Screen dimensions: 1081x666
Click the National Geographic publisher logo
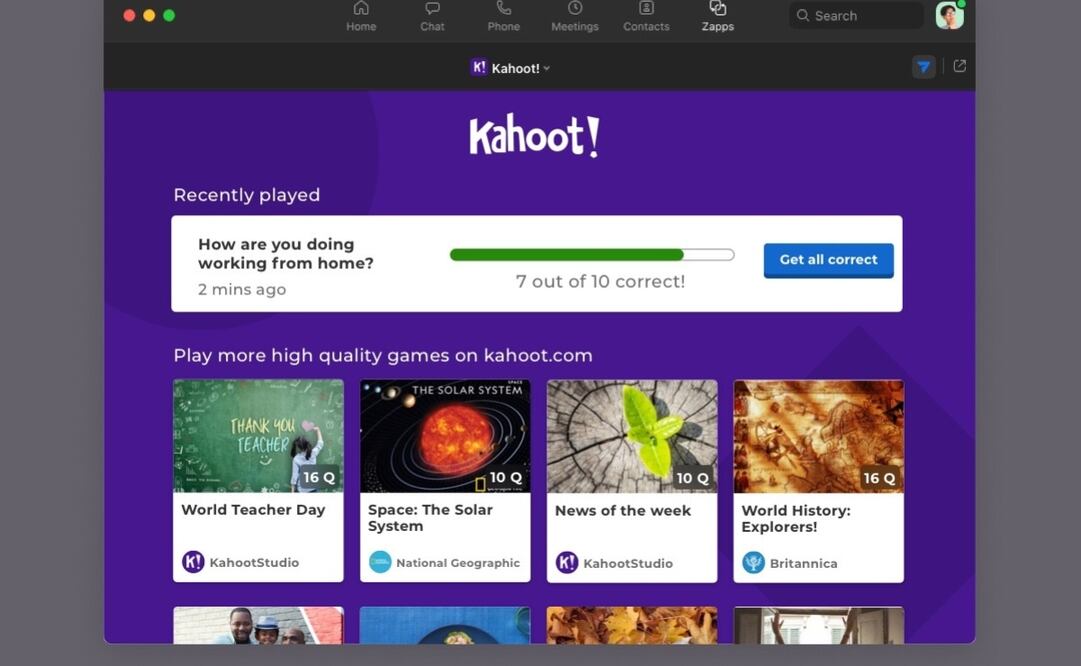pyautogui.click(x=380, y=563)
